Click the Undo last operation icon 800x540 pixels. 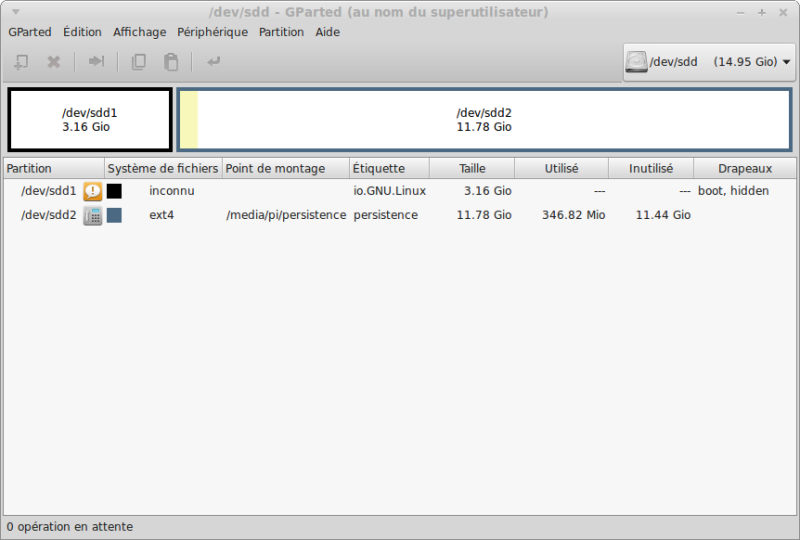click(213, 62)
